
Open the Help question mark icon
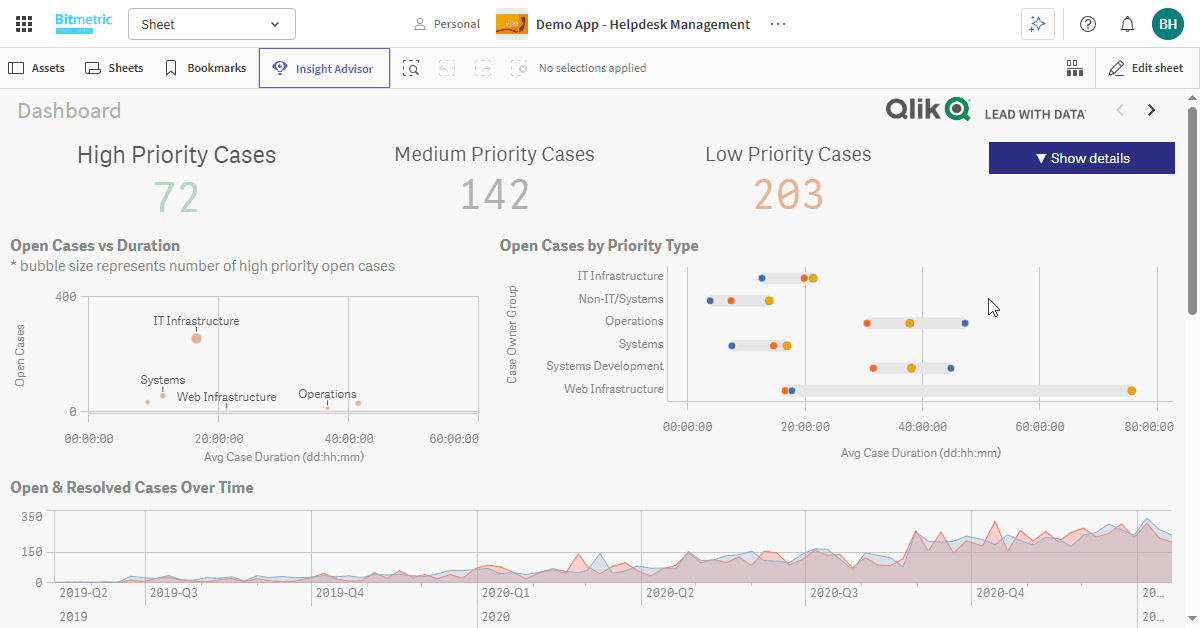coord(1088,24)
